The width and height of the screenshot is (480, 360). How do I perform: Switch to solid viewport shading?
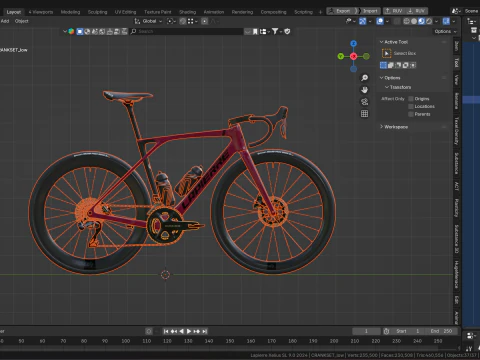tap(414, 21)
